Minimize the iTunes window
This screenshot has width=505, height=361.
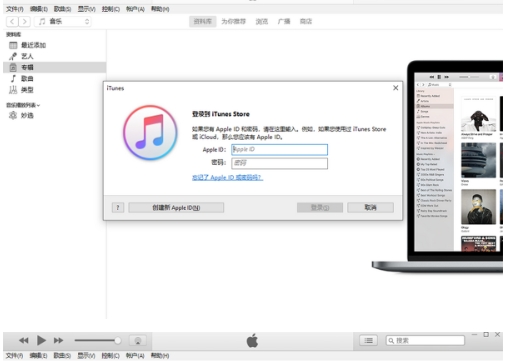point(475,334)
